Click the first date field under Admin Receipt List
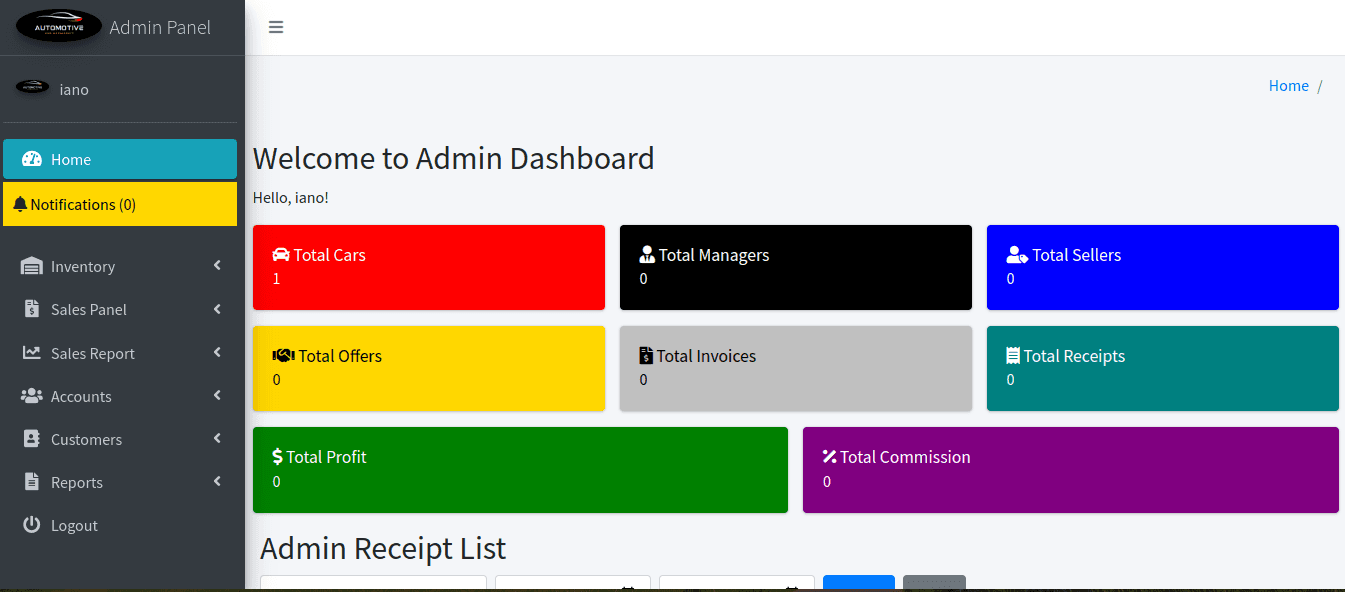 pyautogui.click(x=573, y=583)
